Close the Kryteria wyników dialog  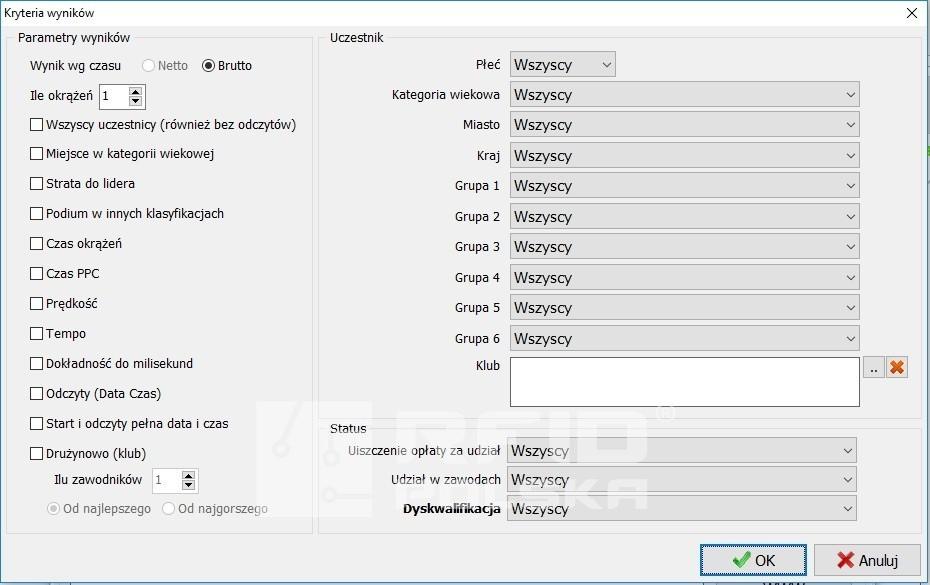(x=912, y=13)
